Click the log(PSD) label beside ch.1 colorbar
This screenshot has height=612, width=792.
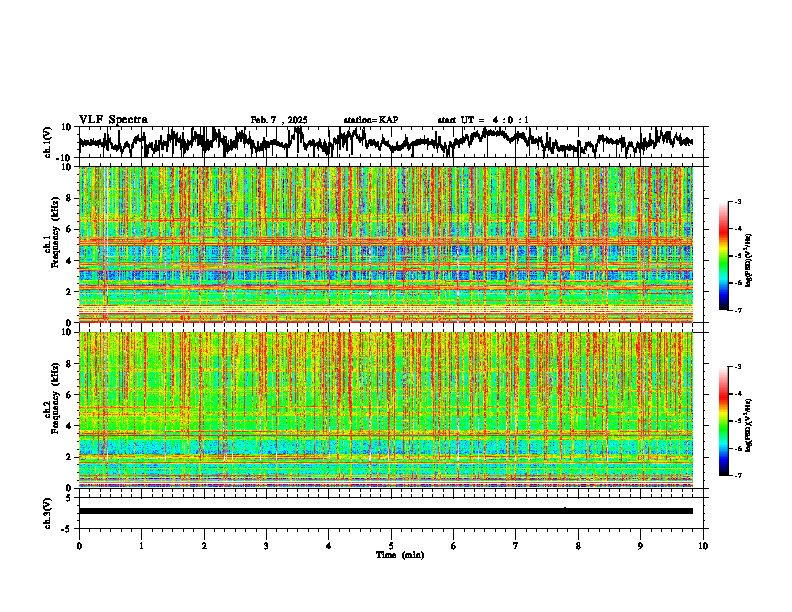pos(749,261)
